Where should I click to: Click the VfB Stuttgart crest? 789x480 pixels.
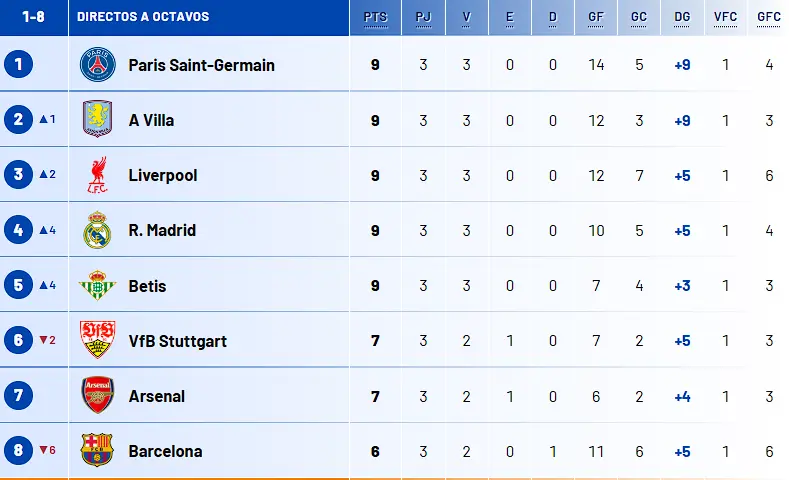[x=98, y=340]
